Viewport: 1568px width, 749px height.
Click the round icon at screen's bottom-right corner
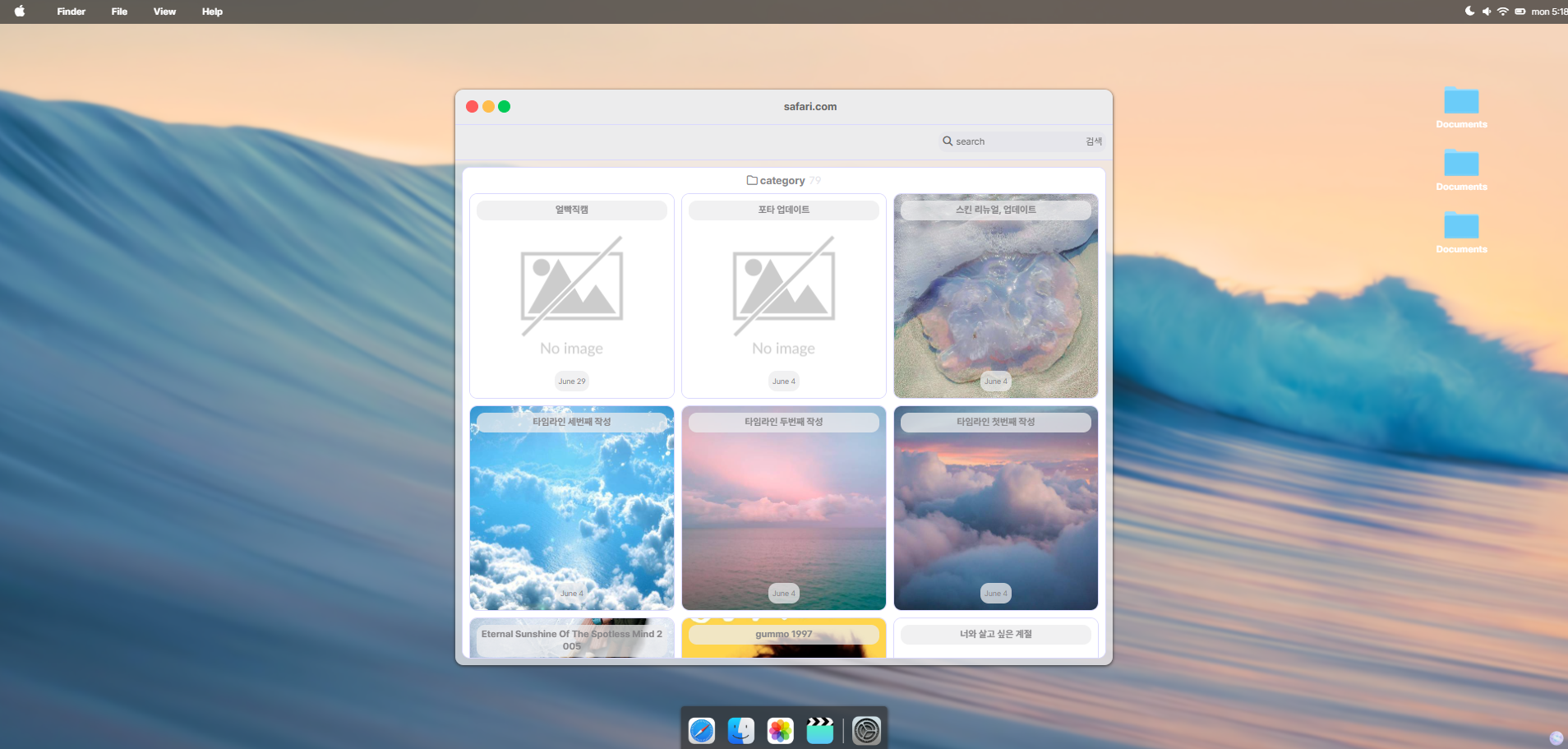[1556, 737]
